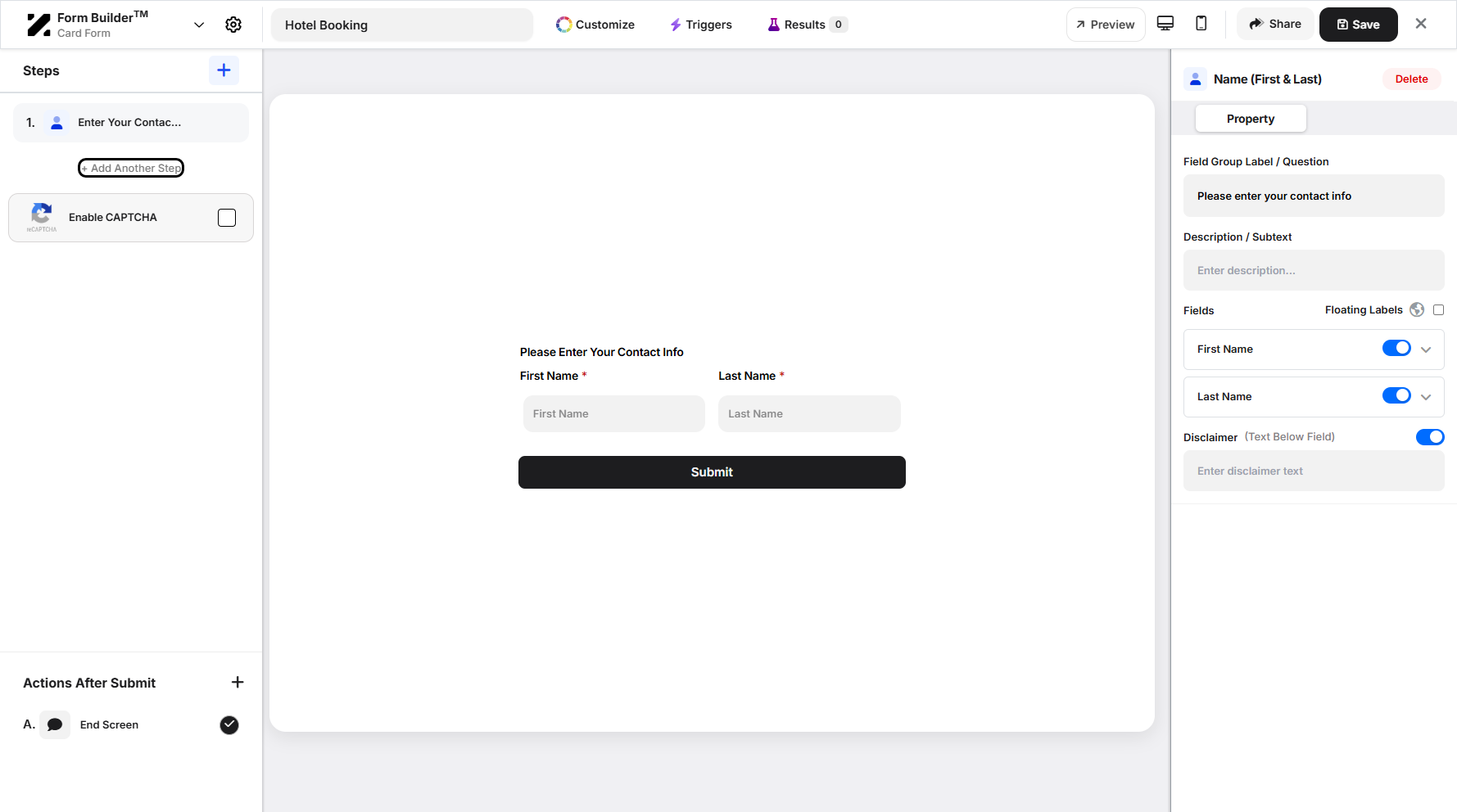Open the Form Builder type dropdown arrow

tap(199, 25)
